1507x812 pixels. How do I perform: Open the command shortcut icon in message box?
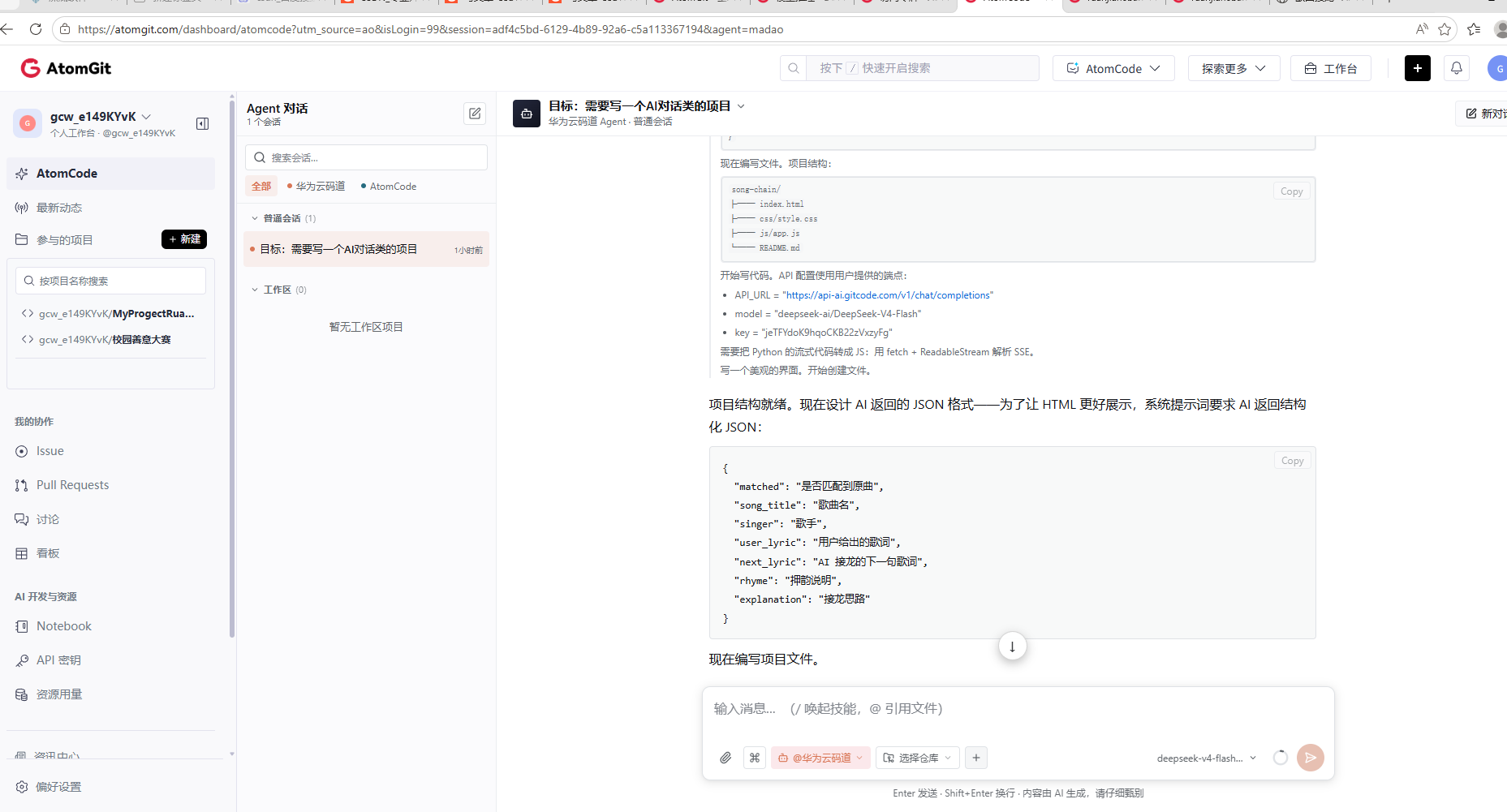(x=755, y=758)
